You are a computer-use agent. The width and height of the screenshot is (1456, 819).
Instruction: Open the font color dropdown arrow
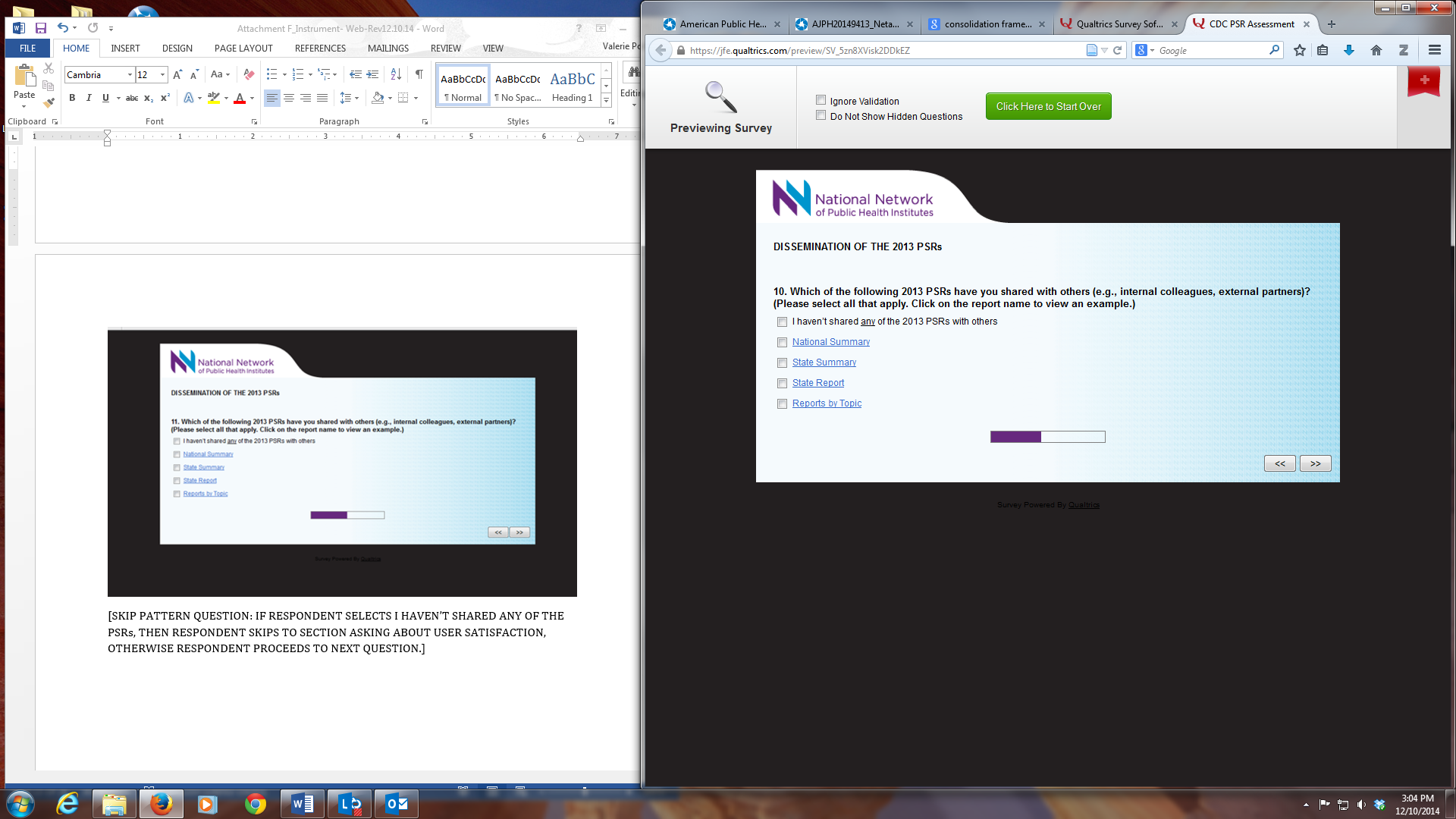point(252,98)
